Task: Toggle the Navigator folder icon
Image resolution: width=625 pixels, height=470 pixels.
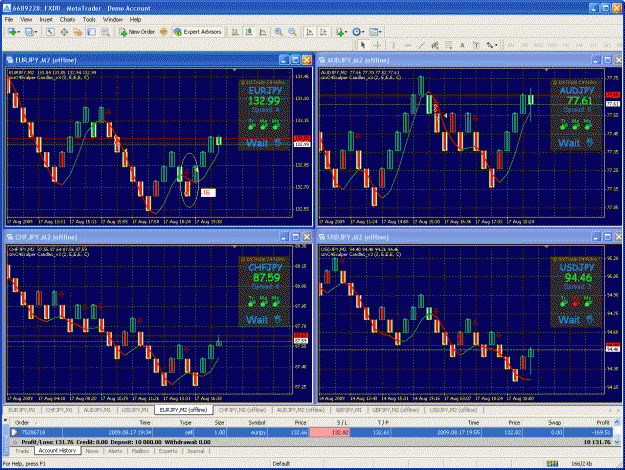Action: point(78,32)
